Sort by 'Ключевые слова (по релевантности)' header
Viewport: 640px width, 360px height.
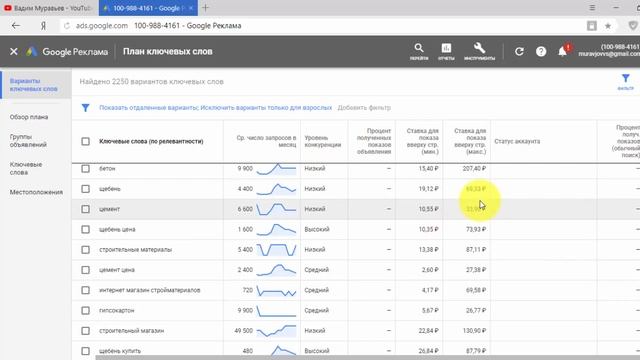tap(151, 141)
